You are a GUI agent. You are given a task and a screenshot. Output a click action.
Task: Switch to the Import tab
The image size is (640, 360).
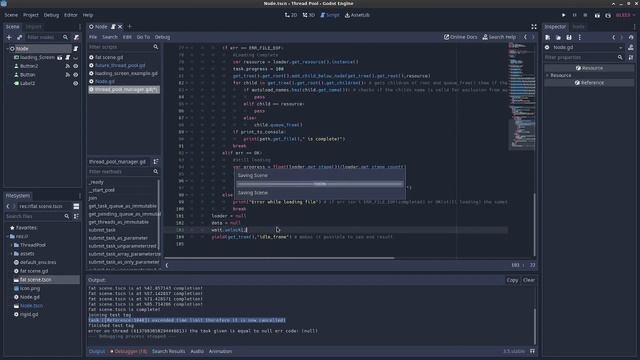(x=33, y=27)
